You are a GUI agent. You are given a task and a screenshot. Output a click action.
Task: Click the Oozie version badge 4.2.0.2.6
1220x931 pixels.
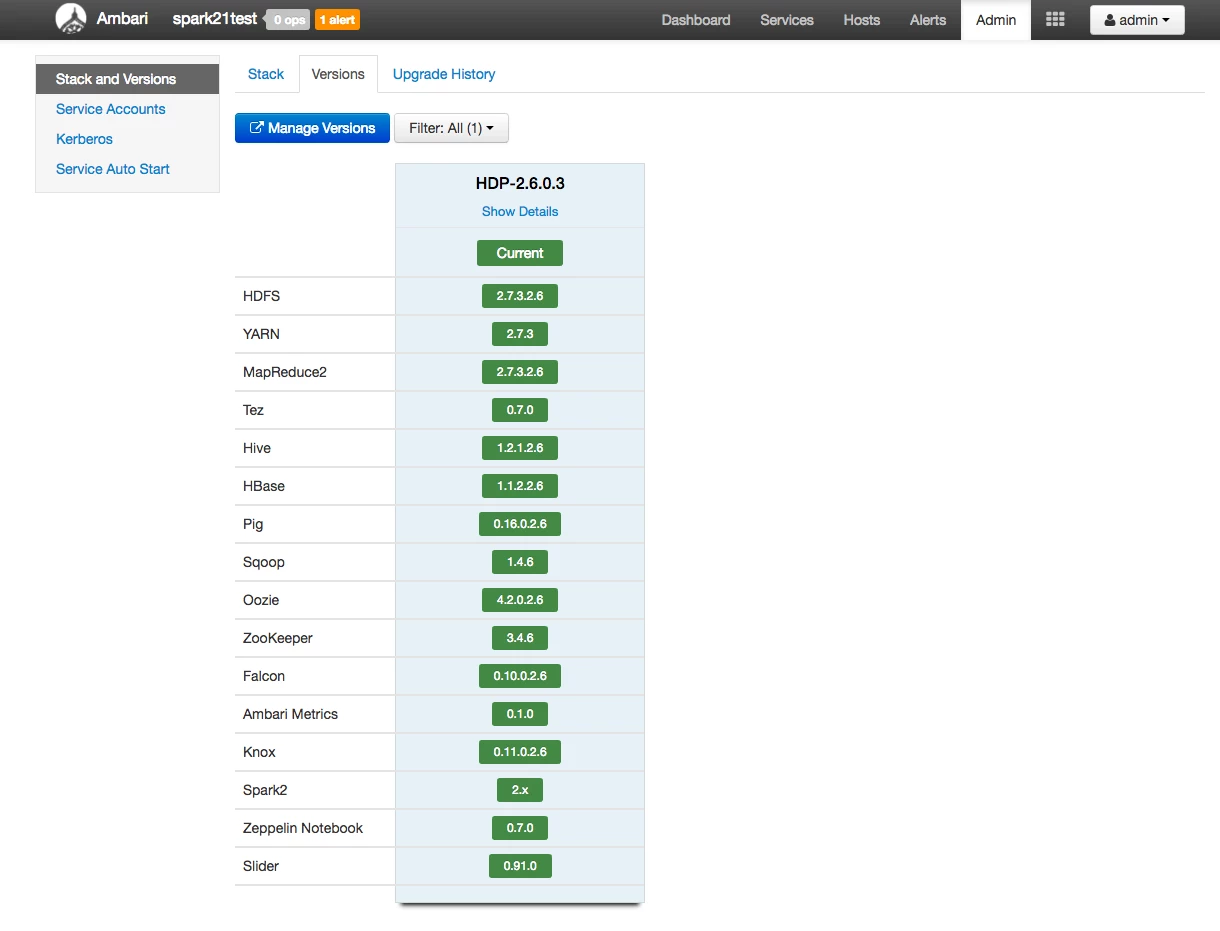coord(520,600)
